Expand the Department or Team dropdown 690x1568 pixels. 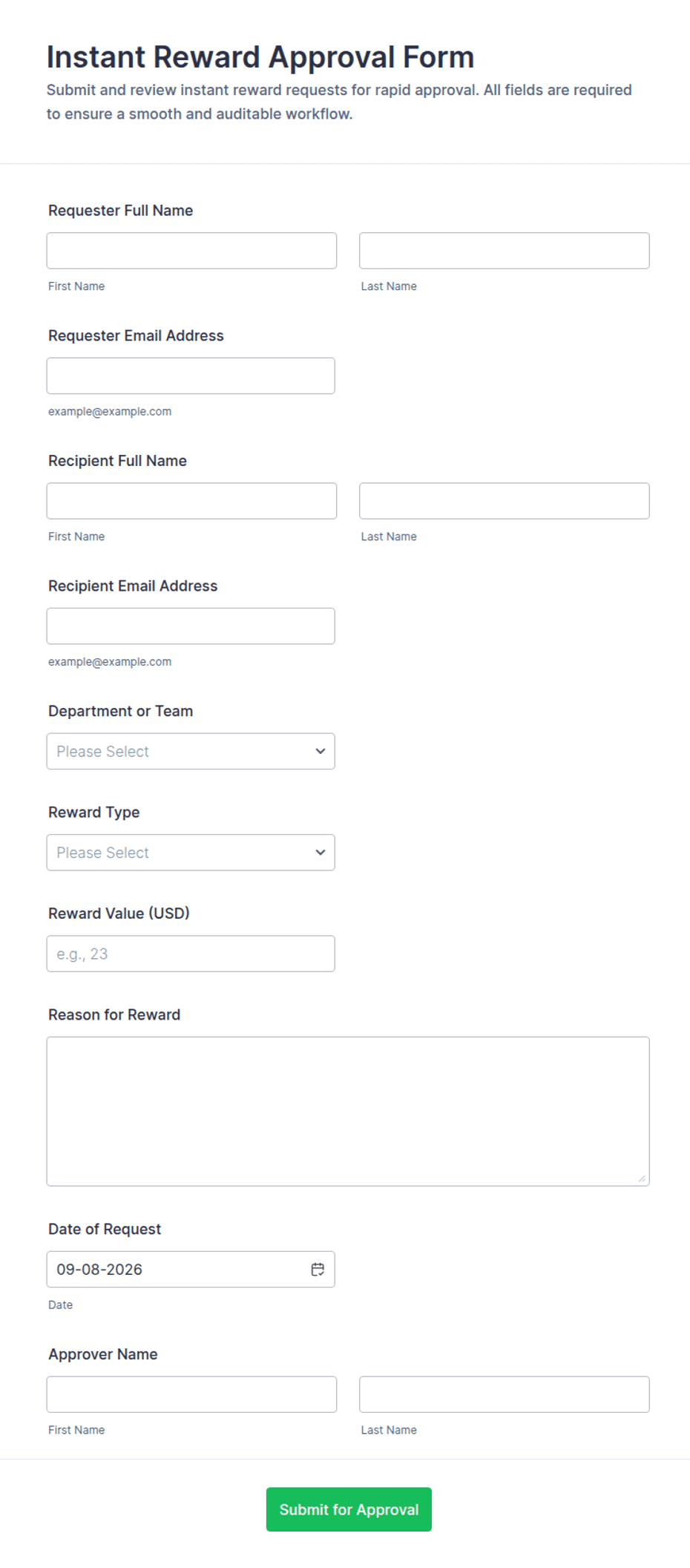pos(191,751)
